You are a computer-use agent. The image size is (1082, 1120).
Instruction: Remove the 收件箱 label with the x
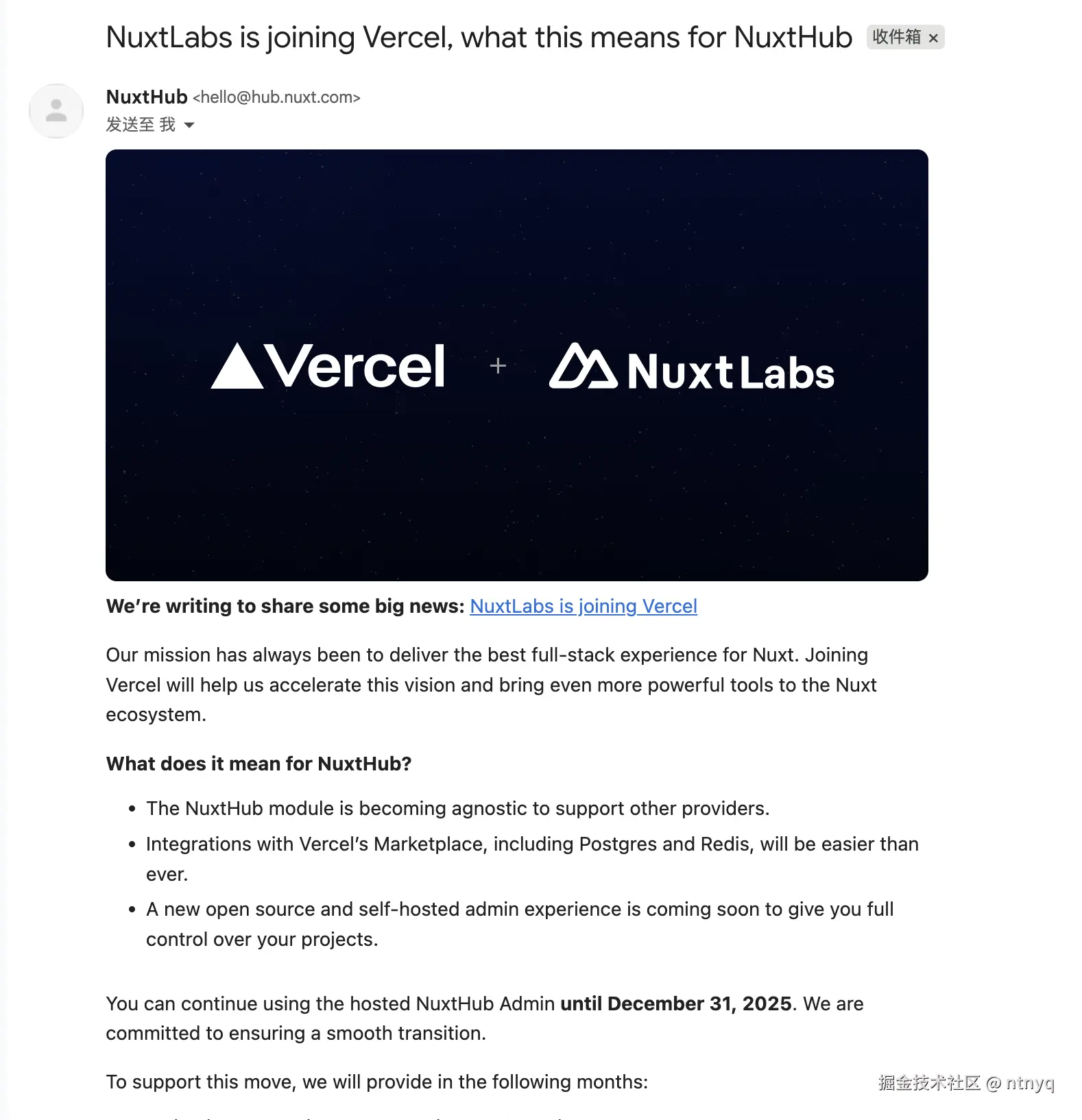click(x=933, y=38)
